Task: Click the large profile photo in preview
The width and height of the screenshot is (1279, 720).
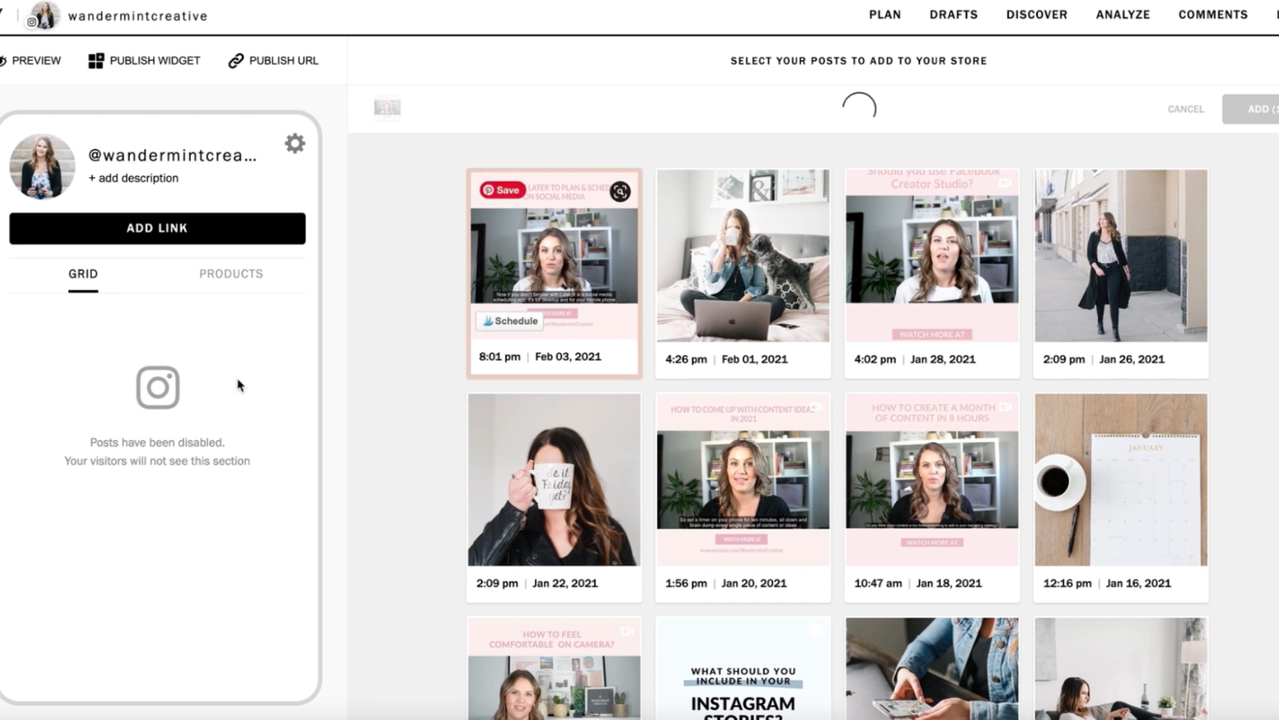Action: pyautogui.click(x=42, y=166)
